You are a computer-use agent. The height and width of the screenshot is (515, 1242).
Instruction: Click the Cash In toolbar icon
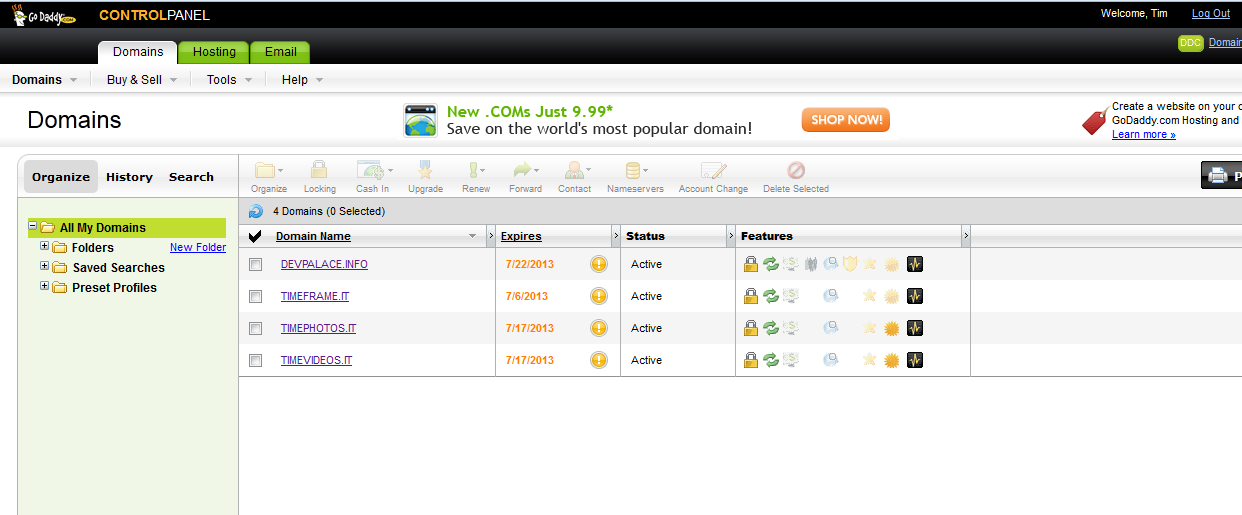pyautogui.click(x=371, y=171)
